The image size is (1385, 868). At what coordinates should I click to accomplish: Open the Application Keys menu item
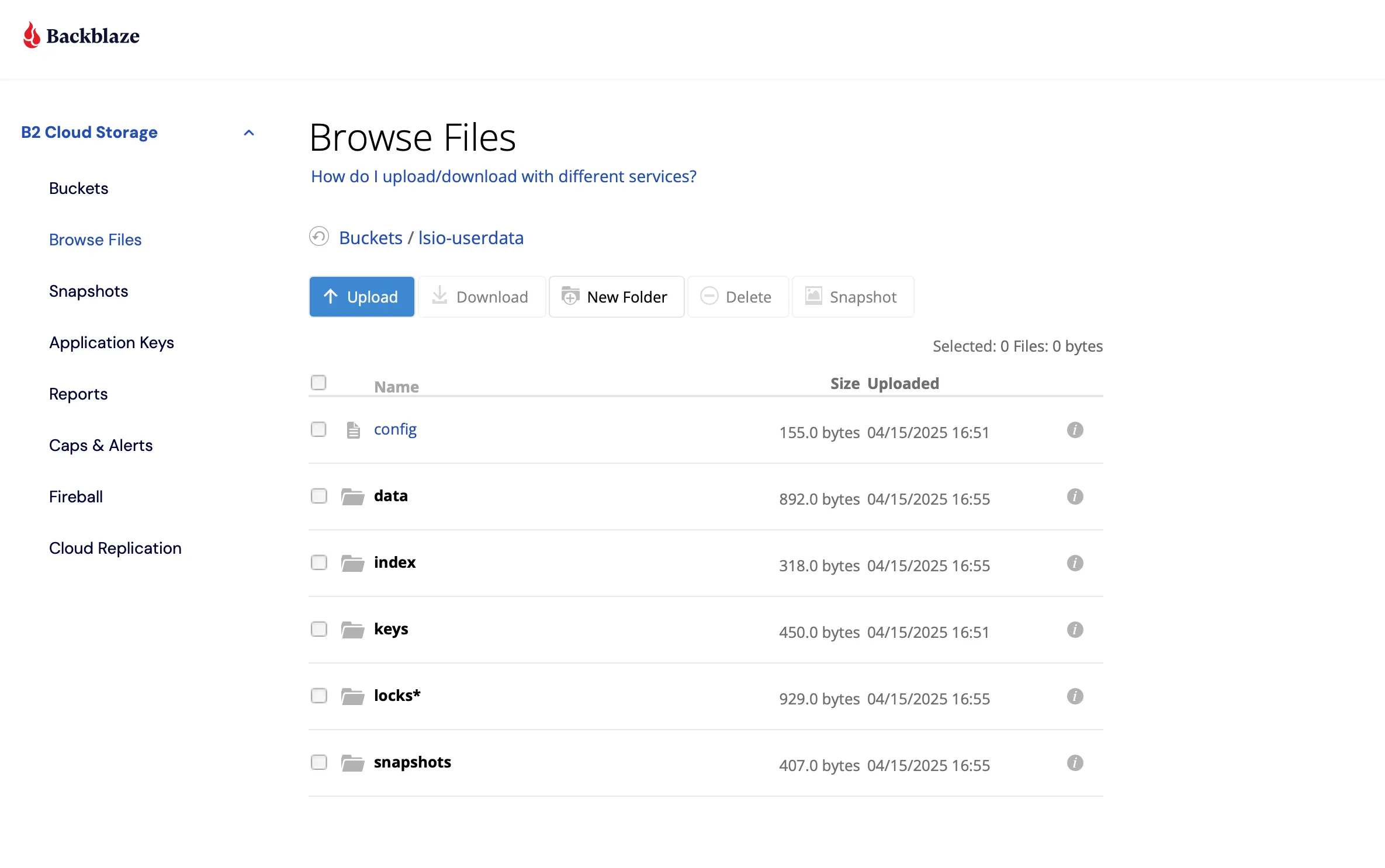(x=112, y=342)
